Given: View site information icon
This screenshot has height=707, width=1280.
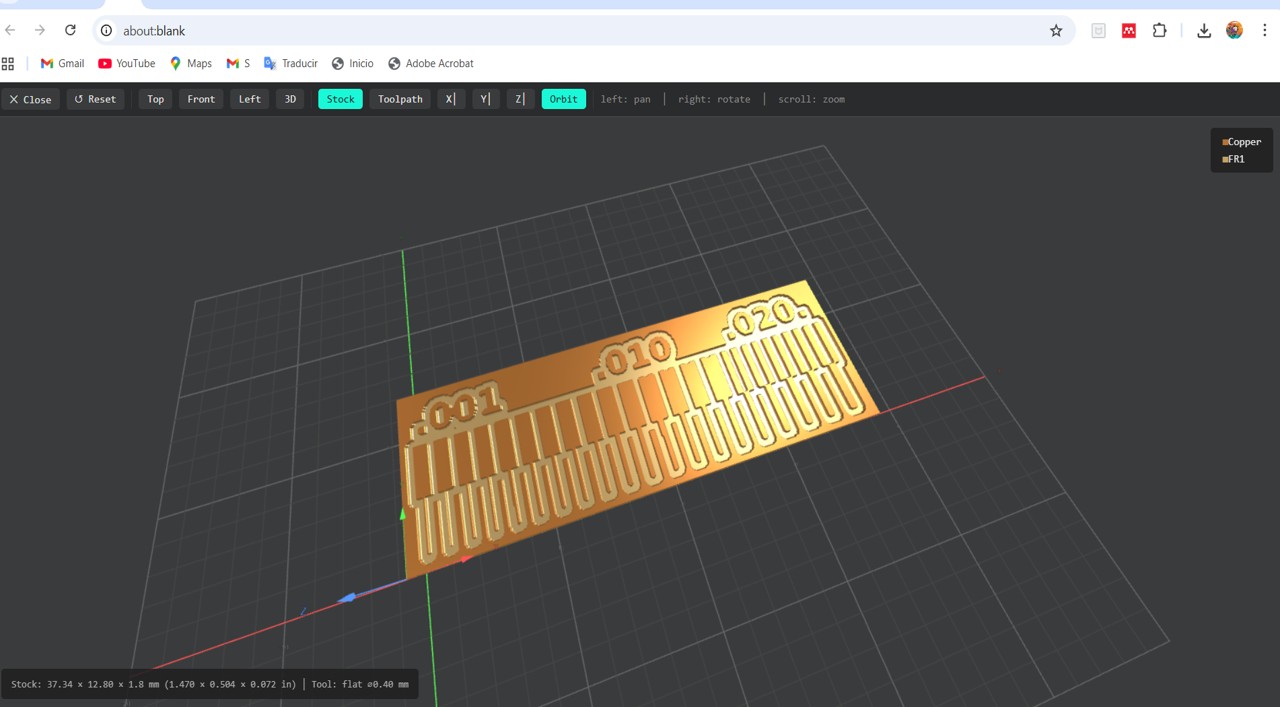Looking at the screenshot, I should point(107,31).
